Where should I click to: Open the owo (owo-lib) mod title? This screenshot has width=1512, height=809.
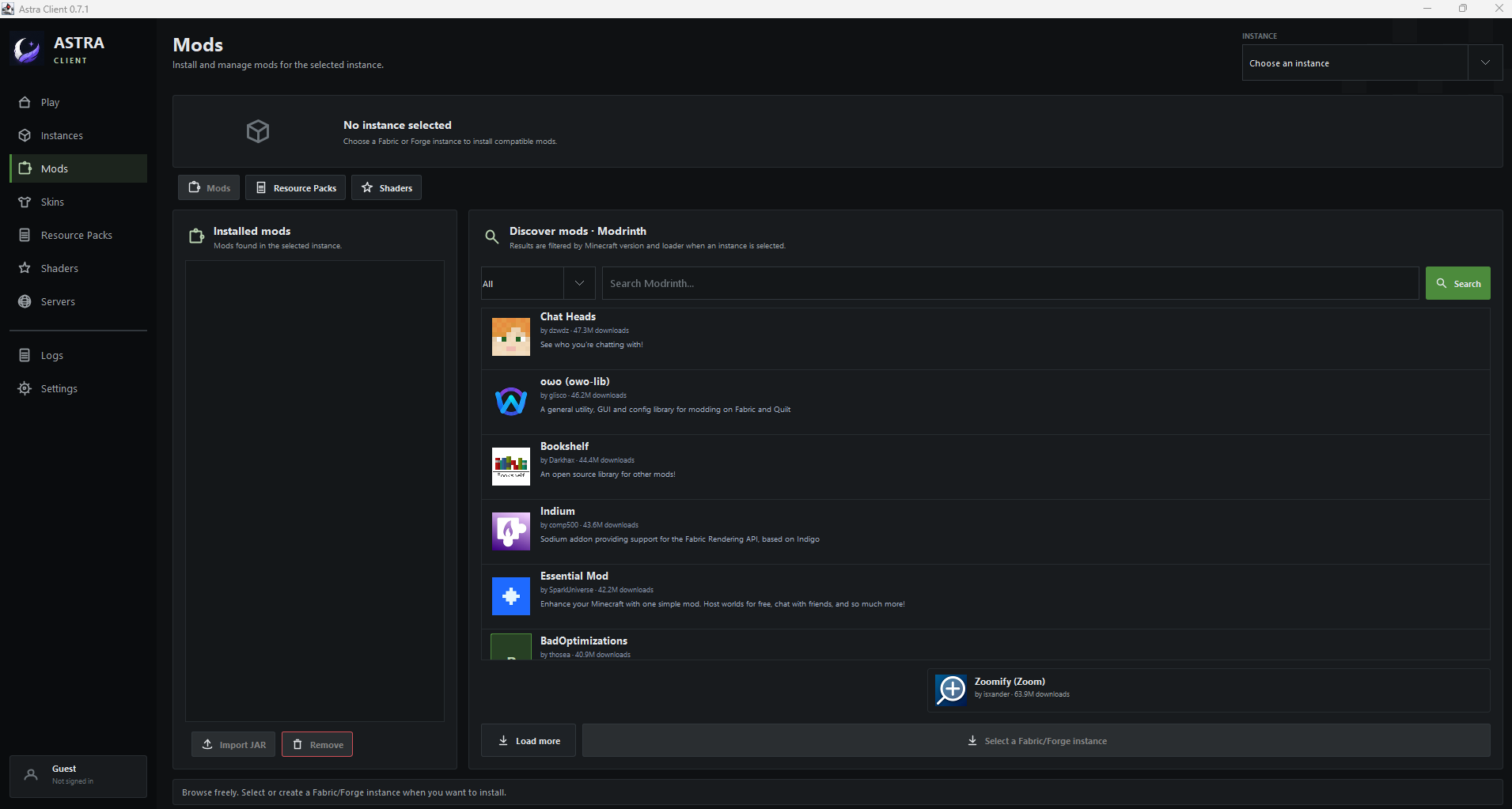point(575,381)
